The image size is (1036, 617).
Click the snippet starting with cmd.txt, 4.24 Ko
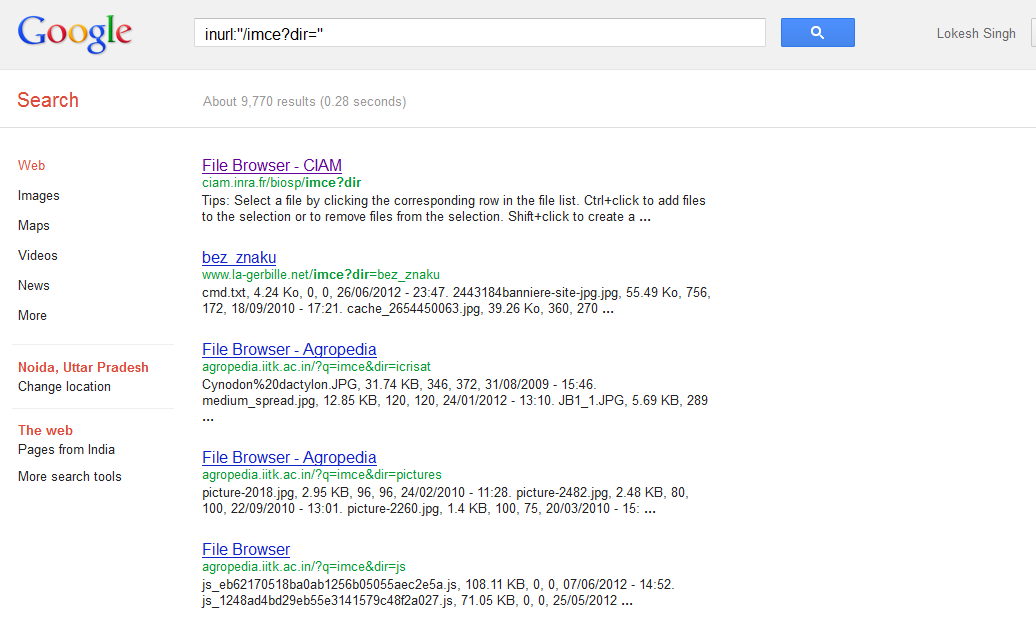[456, 301]
